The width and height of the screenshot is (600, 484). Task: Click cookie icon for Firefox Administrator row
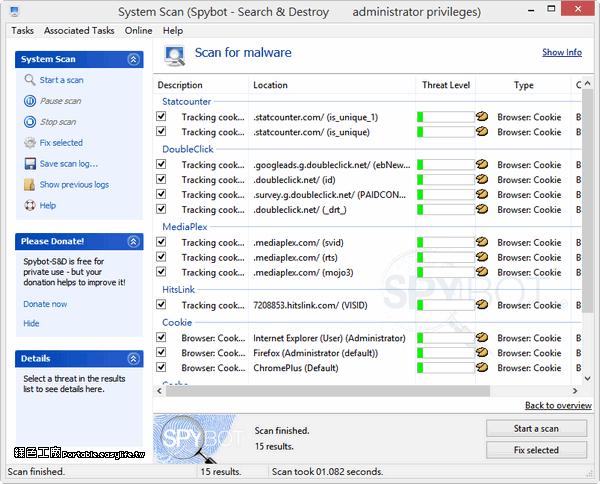click(x=482, y=352)
